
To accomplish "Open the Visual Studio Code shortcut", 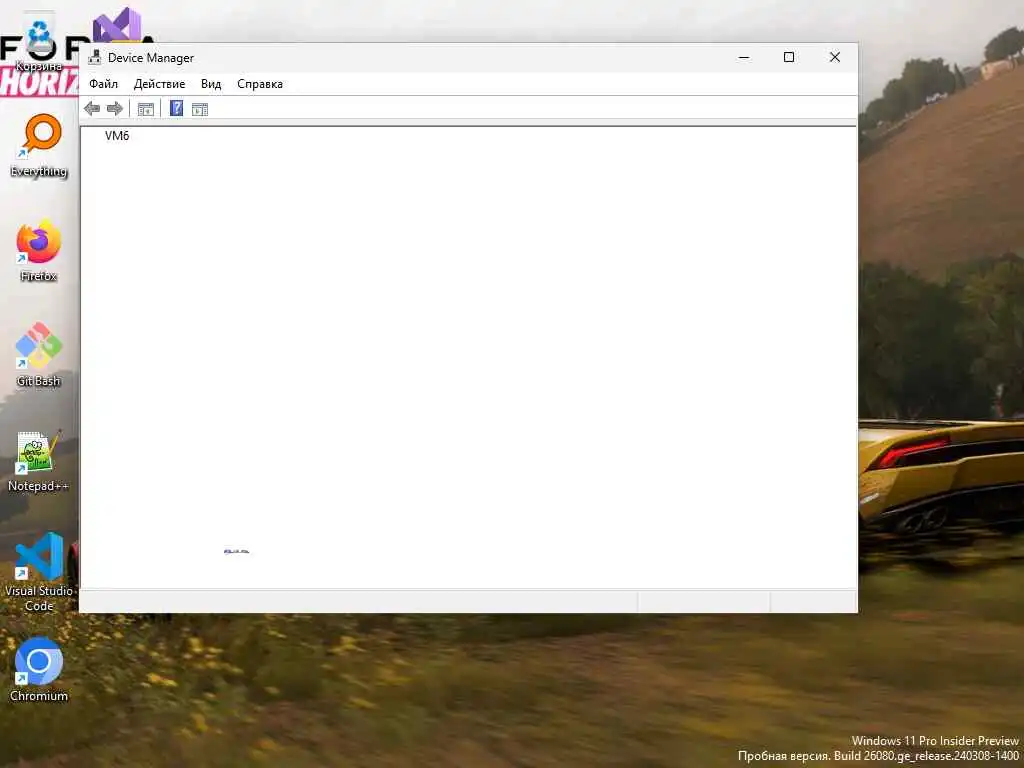I will click(39, 572).
